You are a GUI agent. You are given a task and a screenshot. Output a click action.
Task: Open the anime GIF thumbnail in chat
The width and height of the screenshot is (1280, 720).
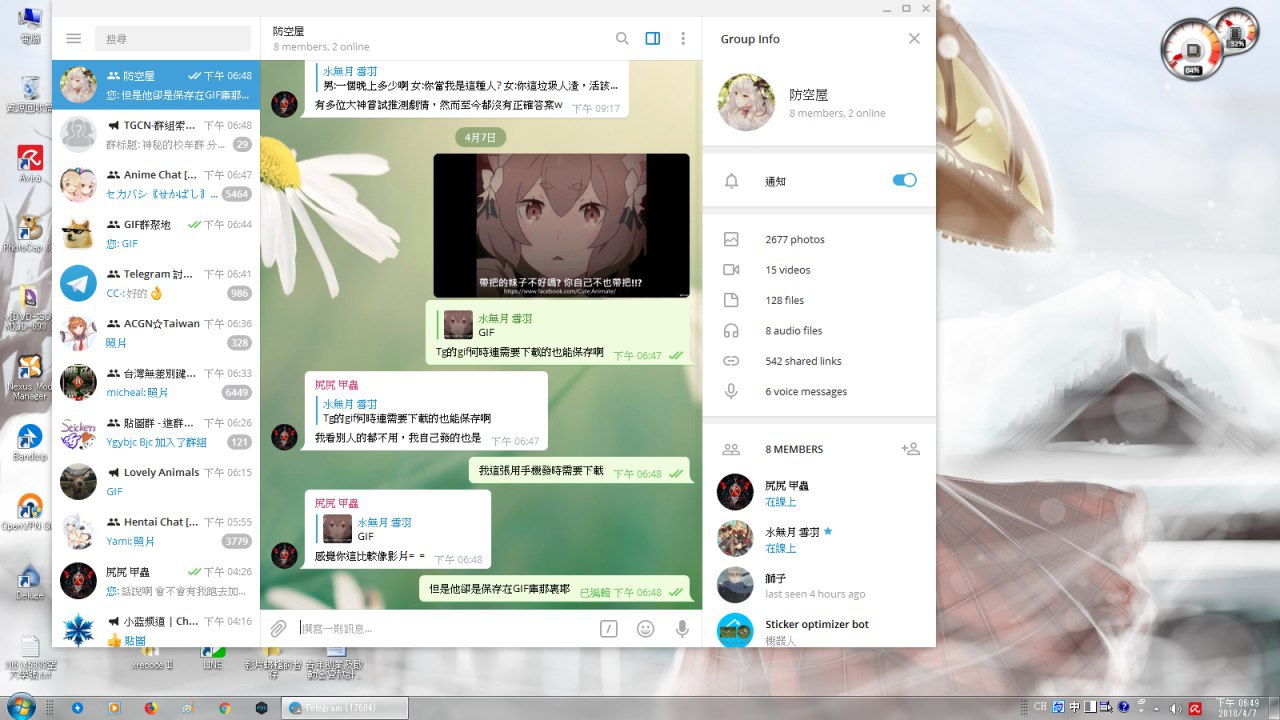[x=561, y=225]
